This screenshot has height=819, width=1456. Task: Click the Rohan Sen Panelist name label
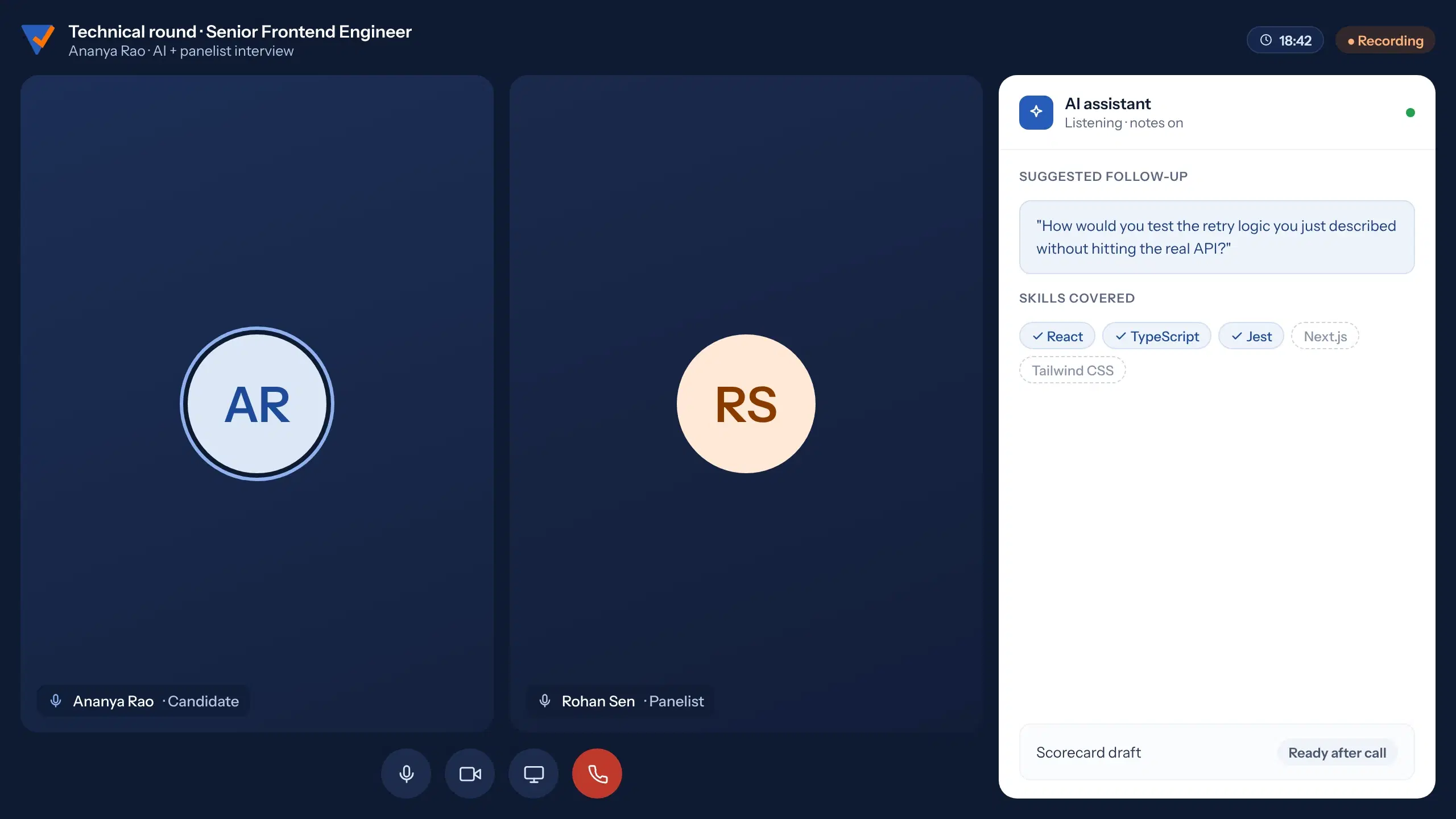click(621, 701)
